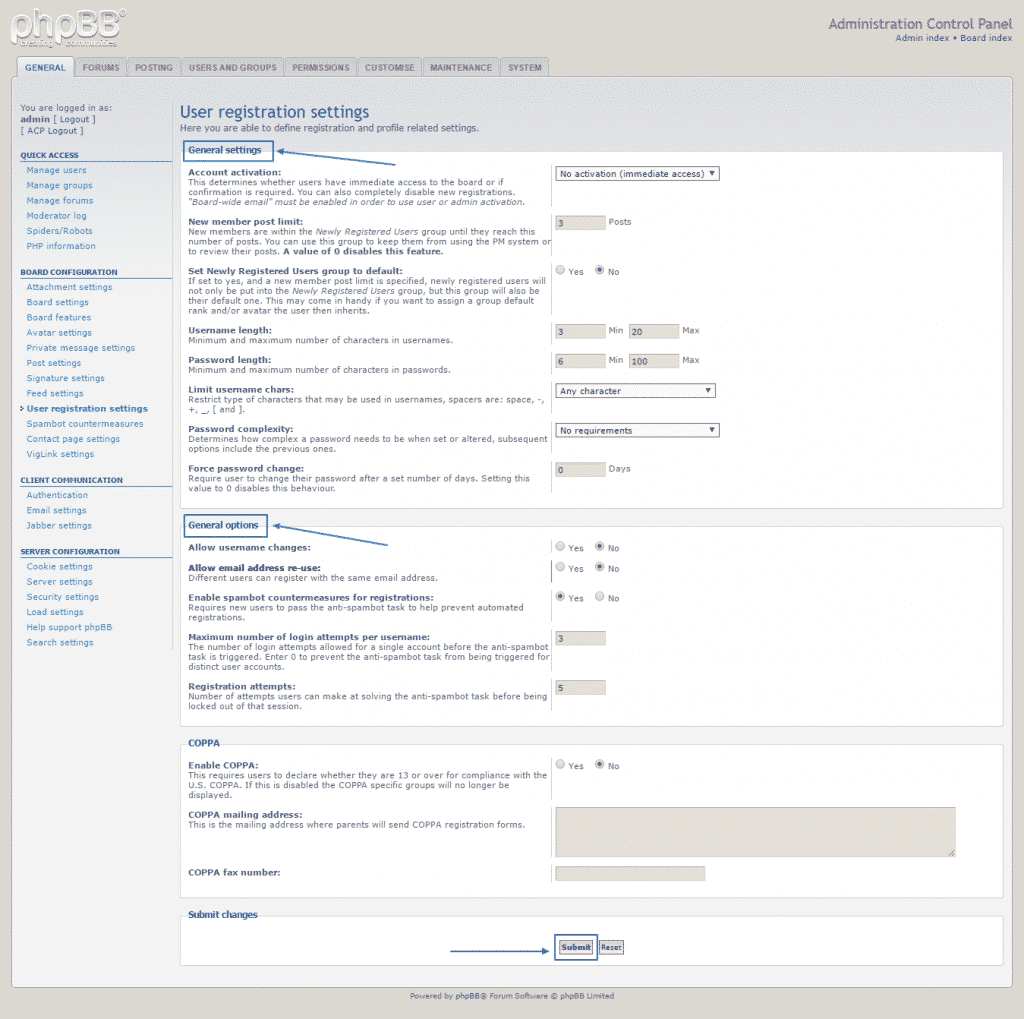The height and width of the screenshot is (1019, 1024).
Task: Go to the Maintenance tab
Action: [461, 68]
